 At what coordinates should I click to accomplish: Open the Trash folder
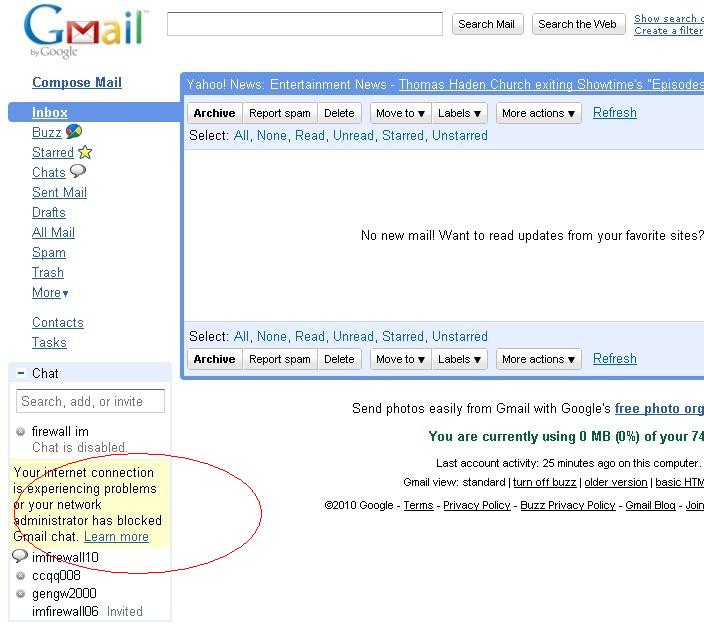click(48, 273)
